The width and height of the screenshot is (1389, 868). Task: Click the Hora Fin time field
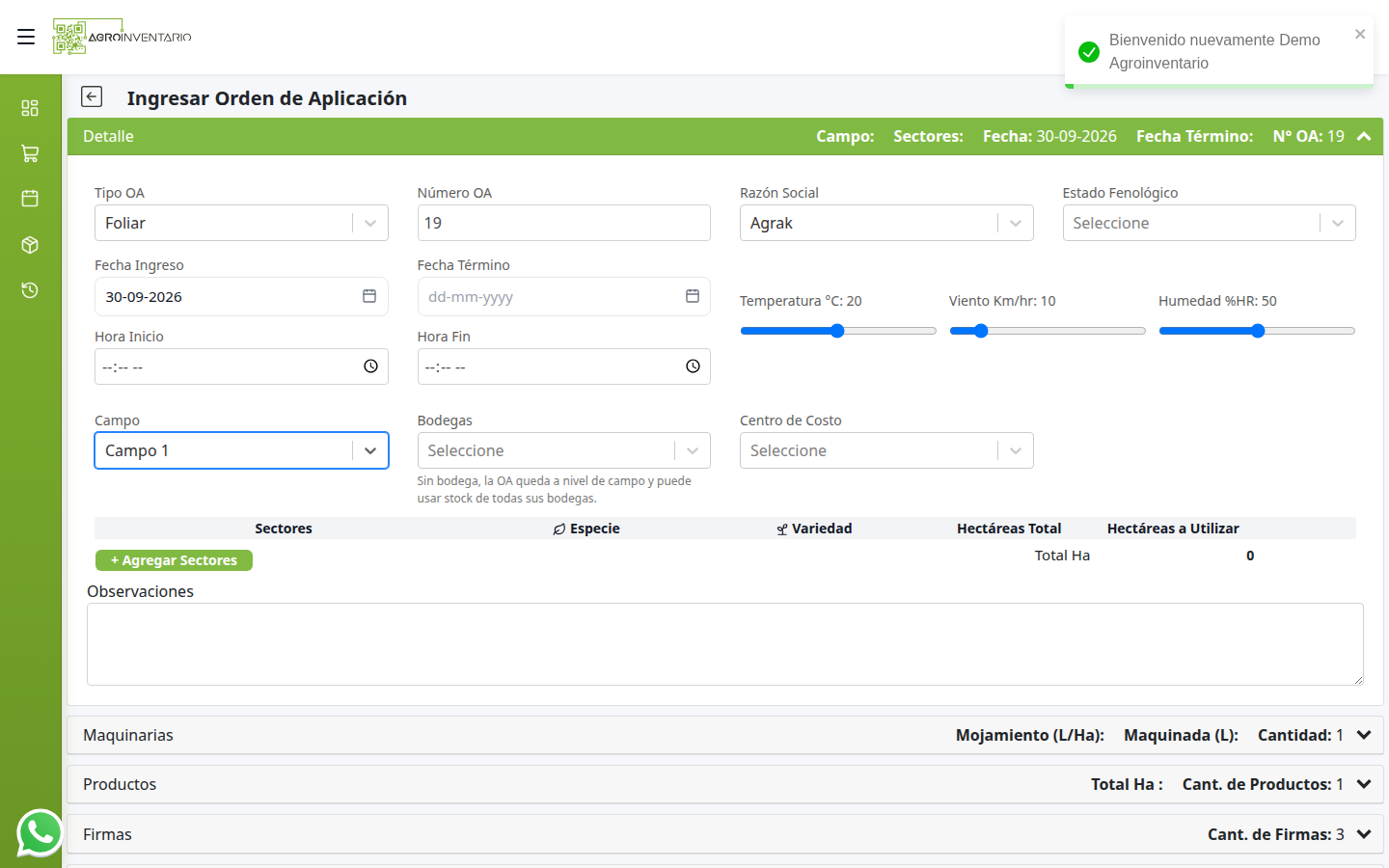tap(564, 366)
